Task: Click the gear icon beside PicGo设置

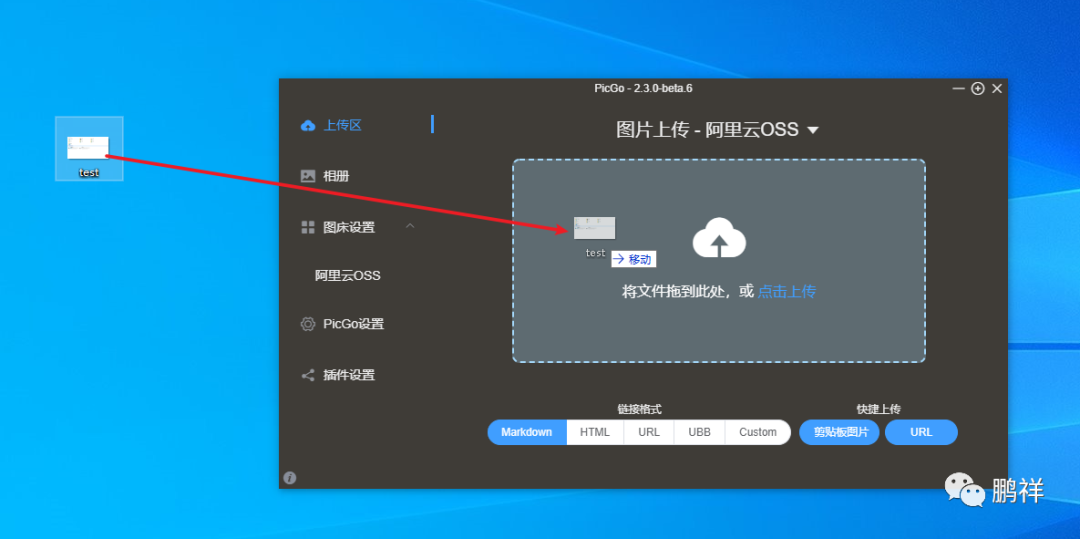Action: click(308, 324)
